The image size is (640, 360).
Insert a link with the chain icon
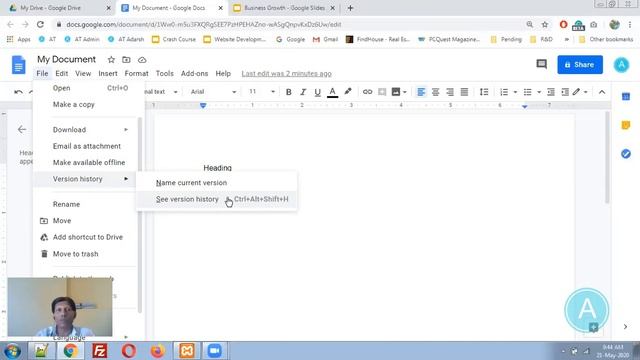[367, 92]
